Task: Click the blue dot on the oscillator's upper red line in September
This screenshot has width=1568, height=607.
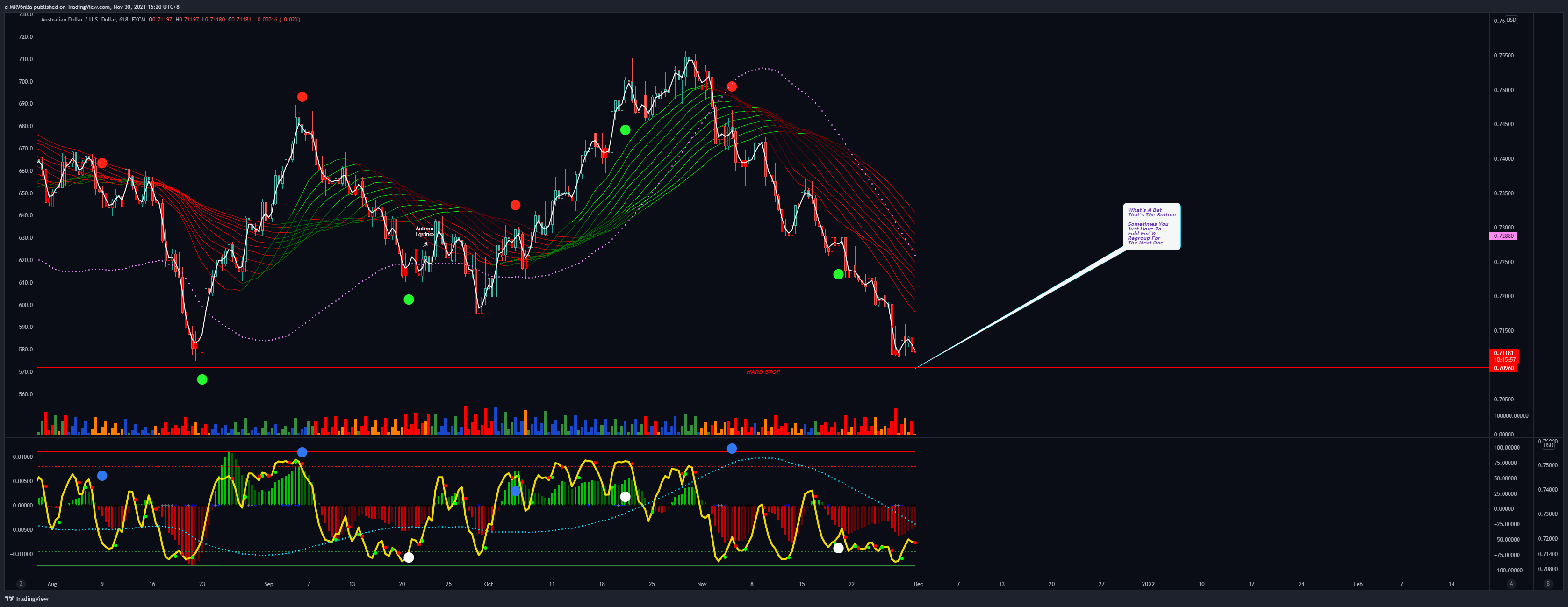Action: pyautogui.click(x=302, y=452)
